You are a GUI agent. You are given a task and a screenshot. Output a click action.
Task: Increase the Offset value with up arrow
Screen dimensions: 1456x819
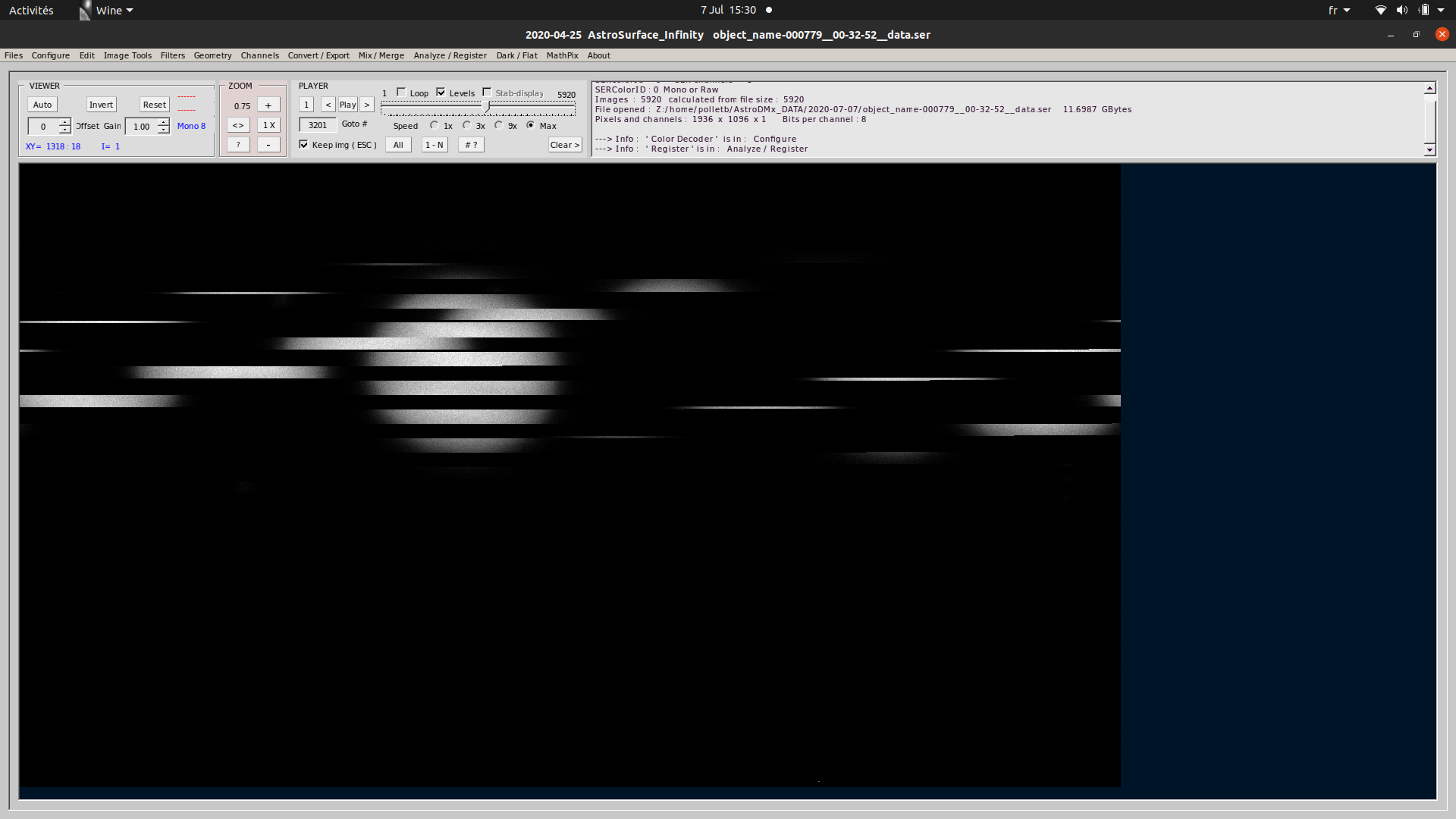(x=65, y=122)
